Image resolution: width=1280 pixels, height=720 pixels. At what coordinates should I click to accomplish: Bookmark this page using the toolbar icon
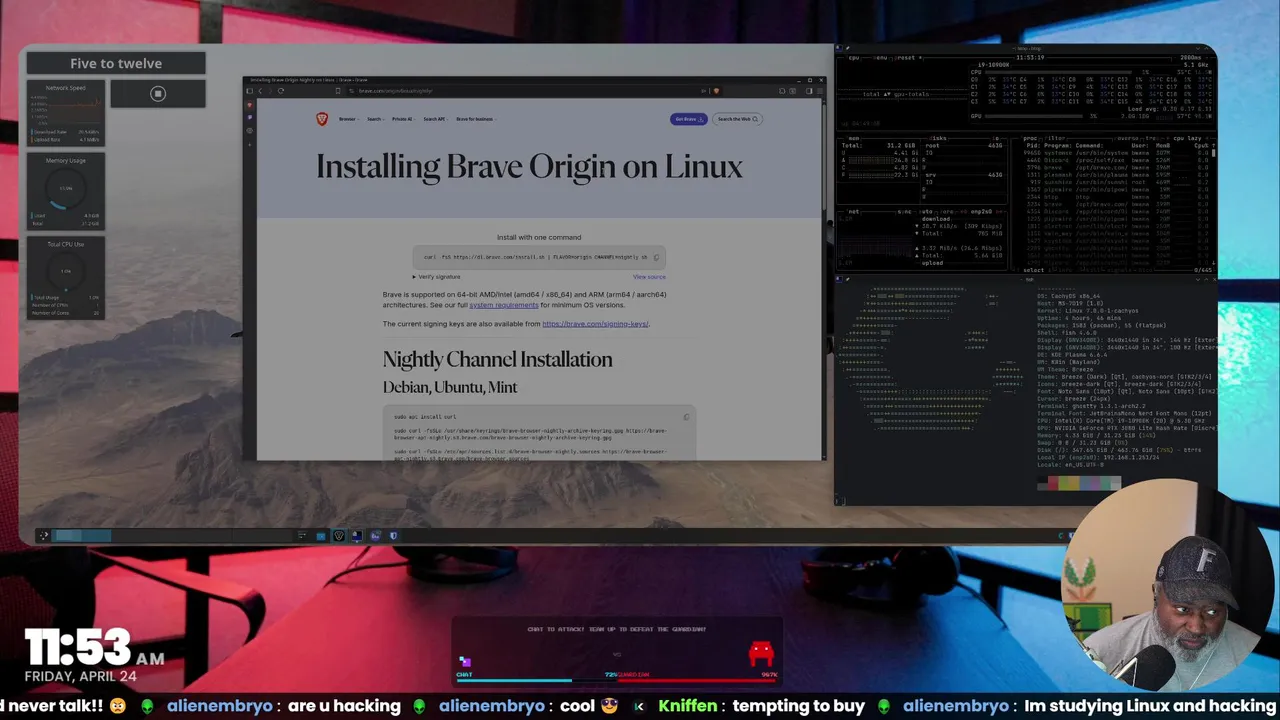[x=338, y=91]
